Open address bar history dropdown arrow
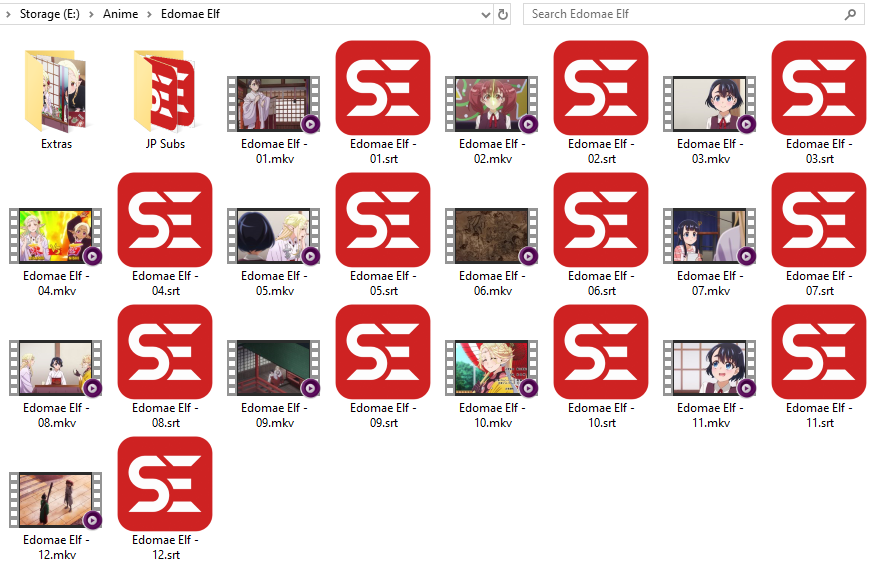Viewport: 873px width, 571px height. pos(485,14)
